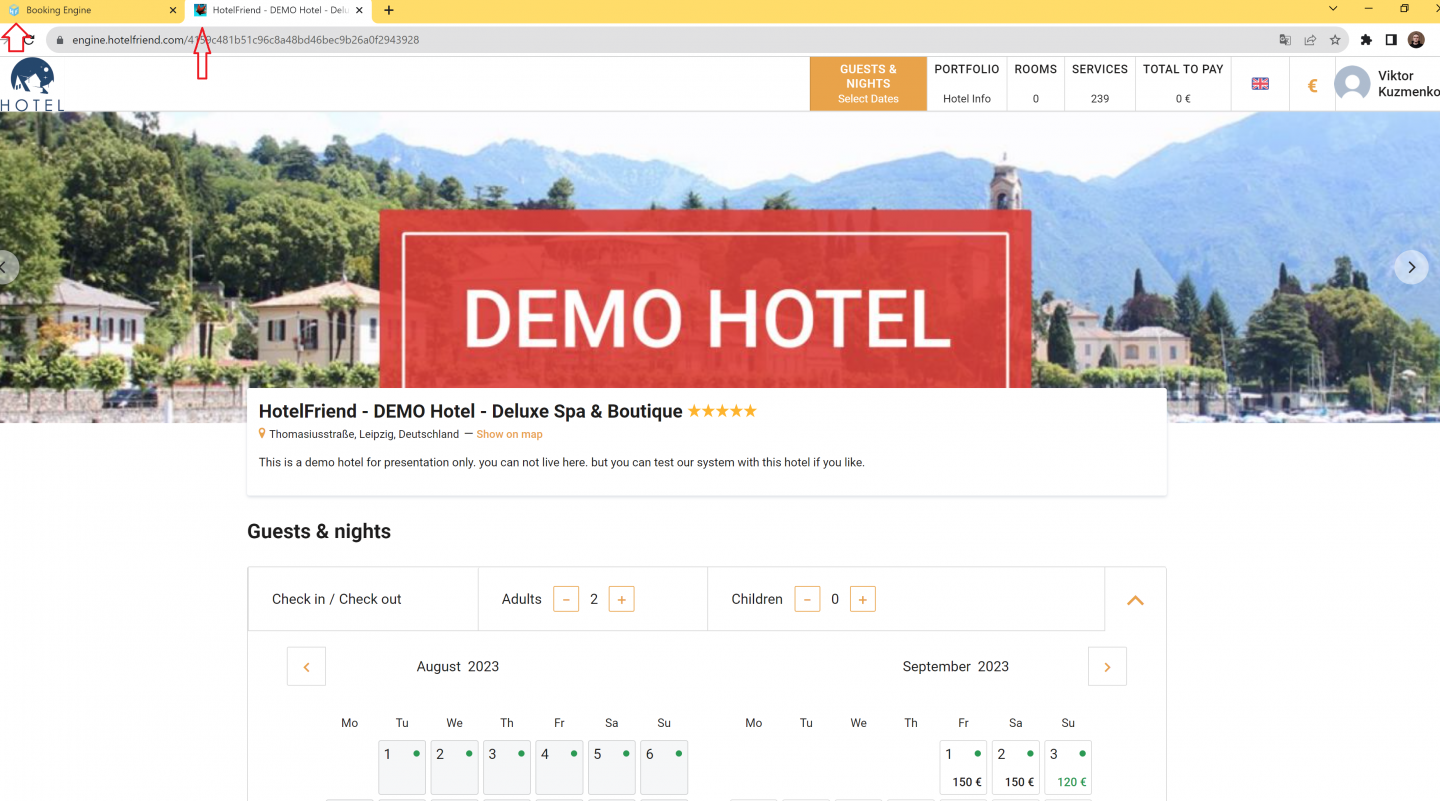Open the Portfolio Hotel Info menu
The width and height of the screenshot is (1440, 801).
967,84
